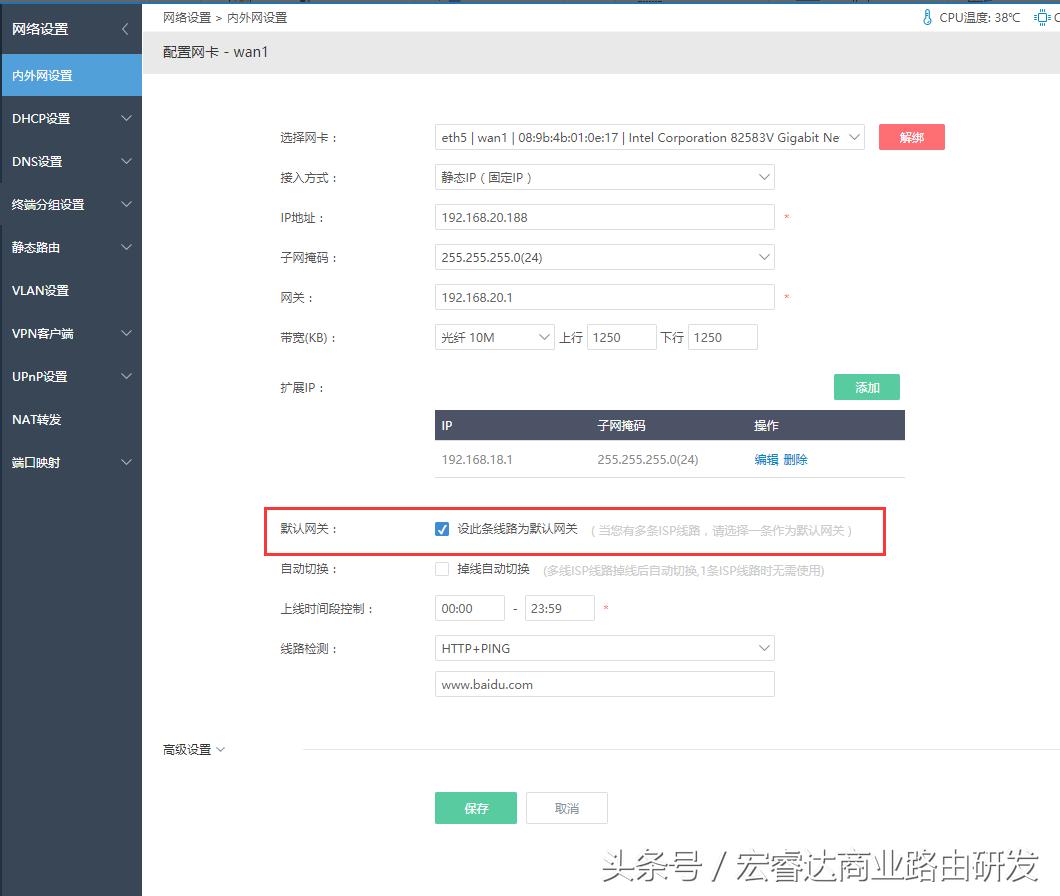
Task: Click the 保存 save button
Action: (475, 808)
